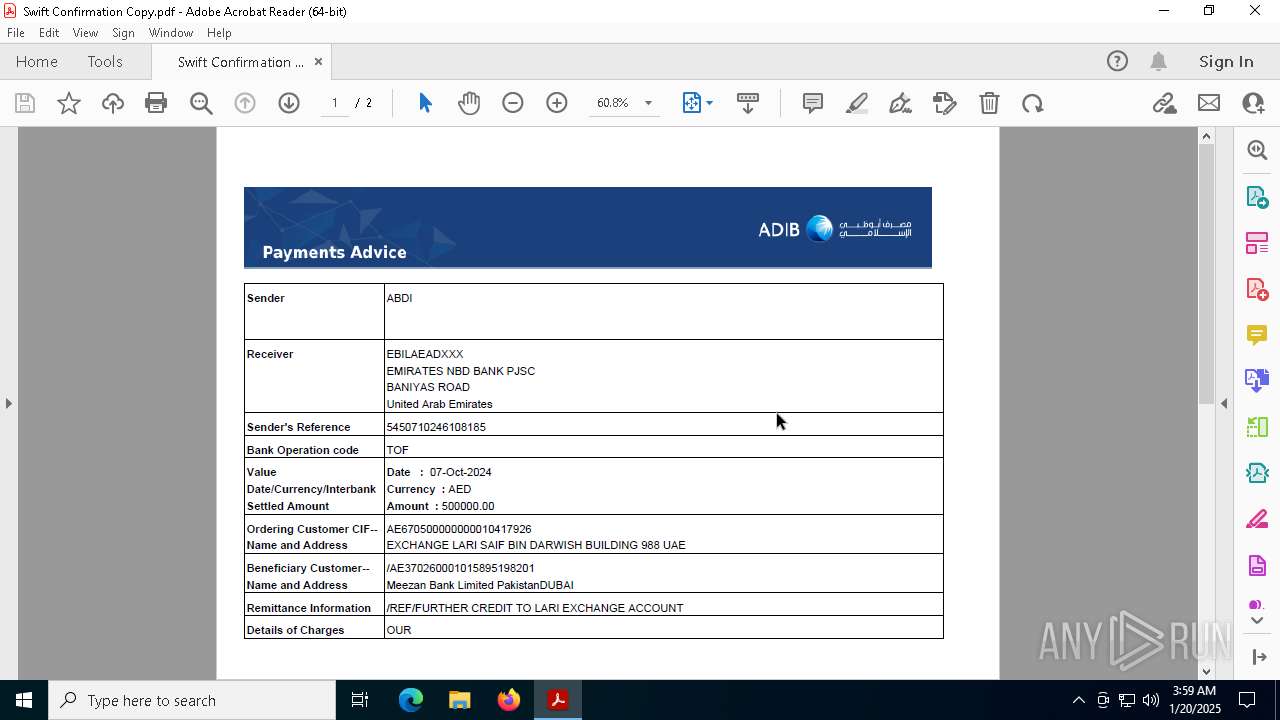Rotate the page with circular arrow icon

[x=1033, y=103]
